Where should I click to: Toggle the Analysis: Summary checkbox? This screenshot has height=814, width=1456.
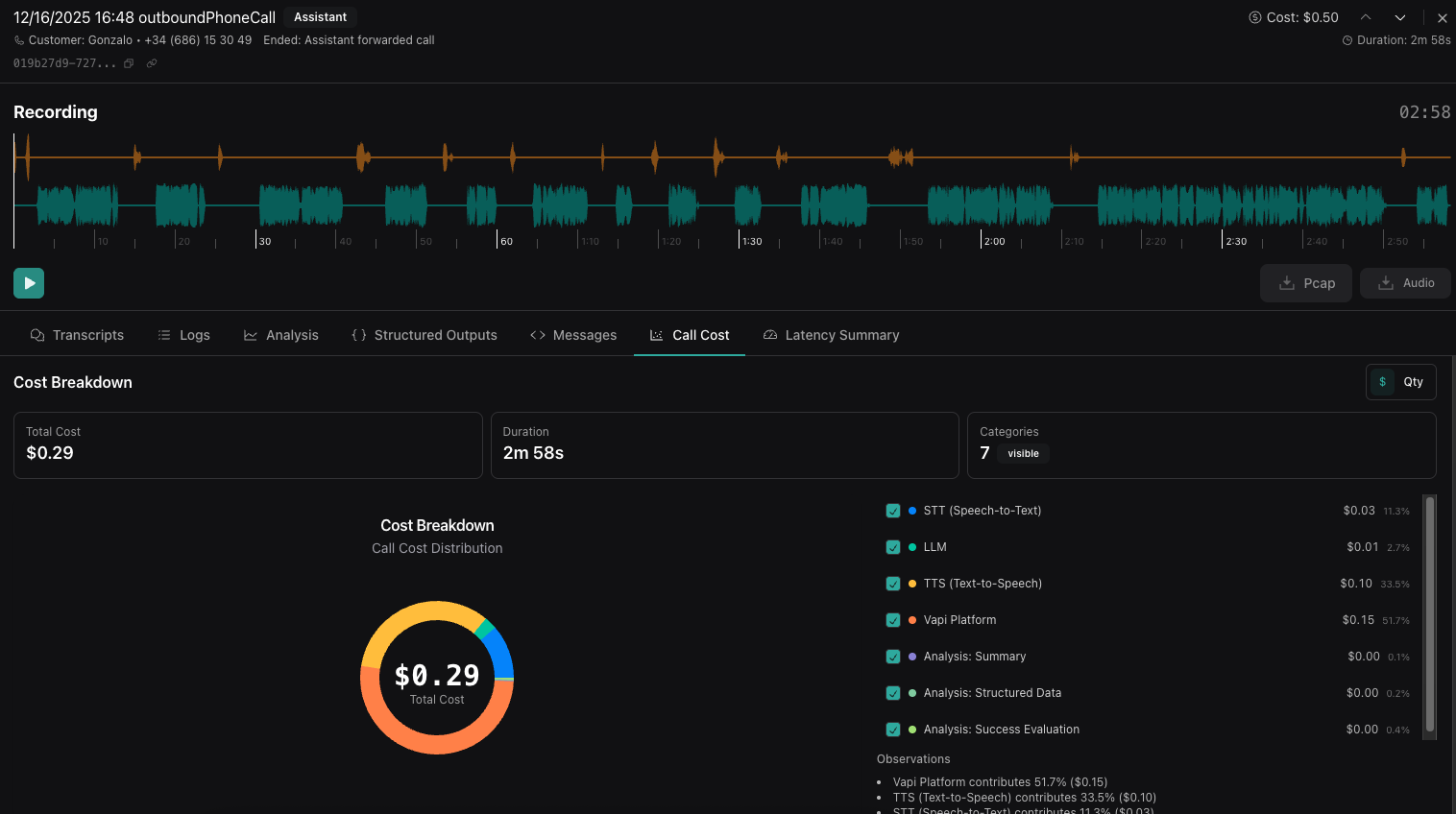click(893, 657)
